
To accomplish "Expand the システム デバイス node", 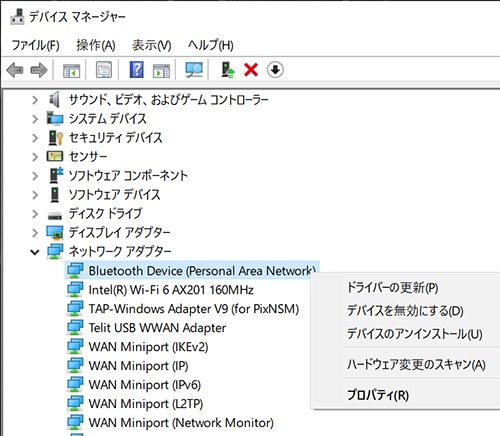I will pos(35,119).
